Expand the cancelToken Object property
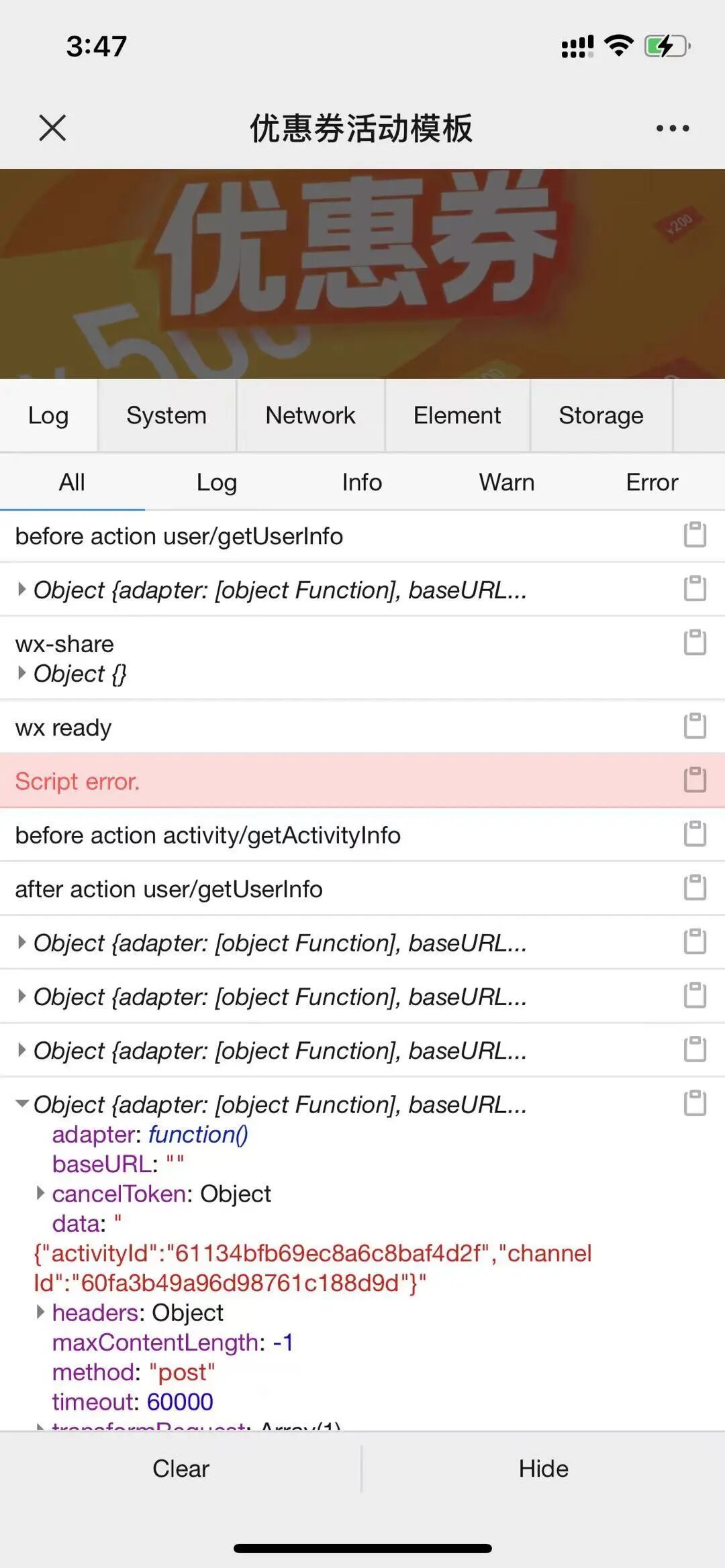The width and height of the screenshot is (725, 1568). pos(41,1193)
